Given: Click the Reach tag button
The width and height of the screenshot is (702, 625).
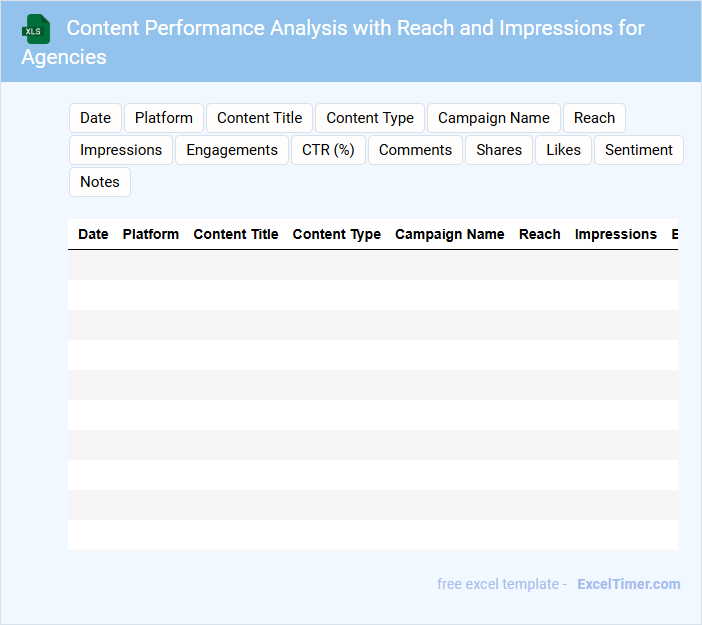Looking at the screenshot, I should tap(594, 118).
